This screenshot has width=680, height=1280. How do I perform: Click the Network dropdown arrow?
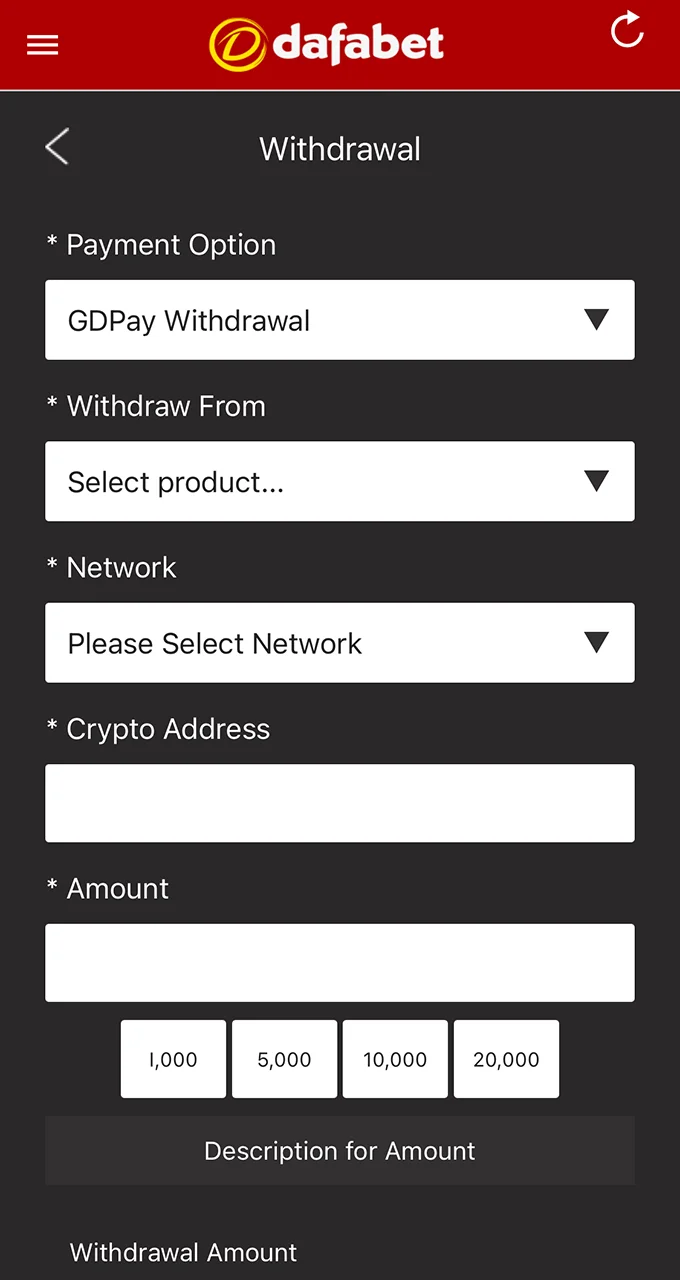597,643
